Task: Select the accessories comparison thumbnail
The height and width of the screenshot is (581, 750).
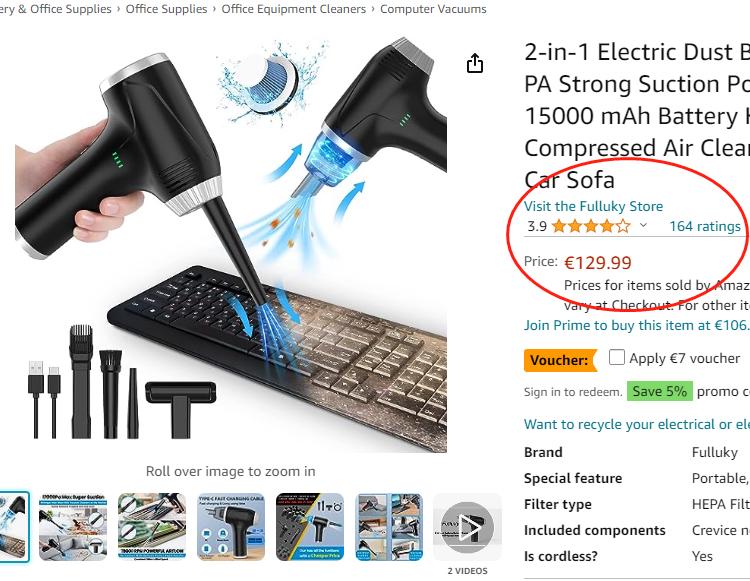Action: click(x=310, y=527)
